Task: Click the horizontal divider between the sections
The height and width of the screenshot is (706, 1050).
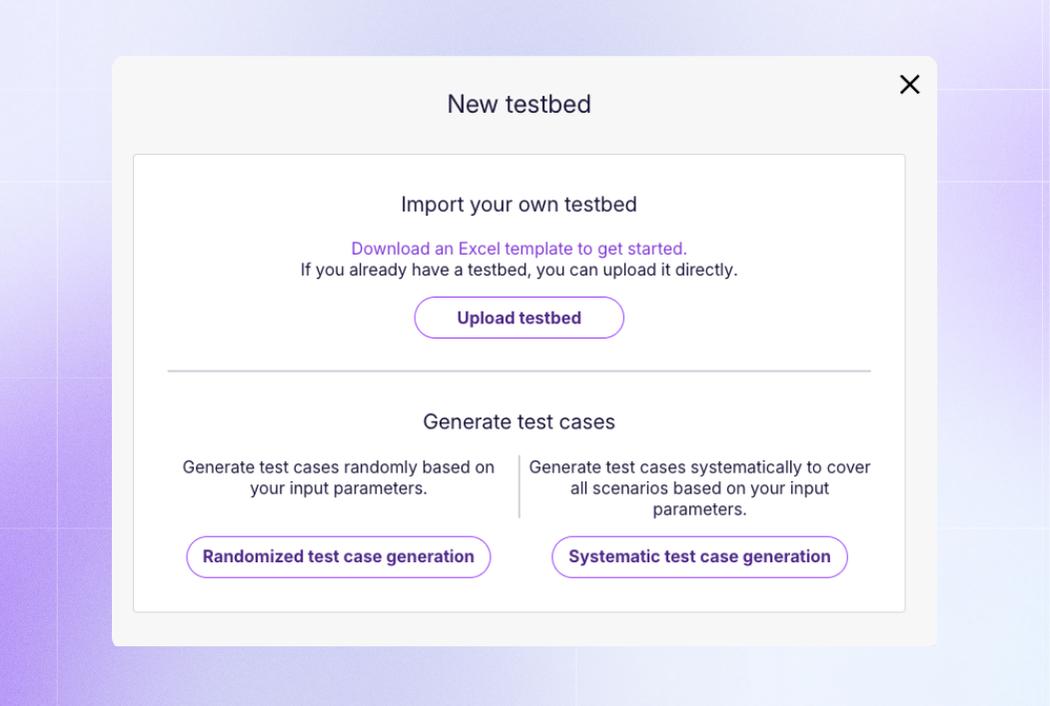Action: click(x=519, y=371)
